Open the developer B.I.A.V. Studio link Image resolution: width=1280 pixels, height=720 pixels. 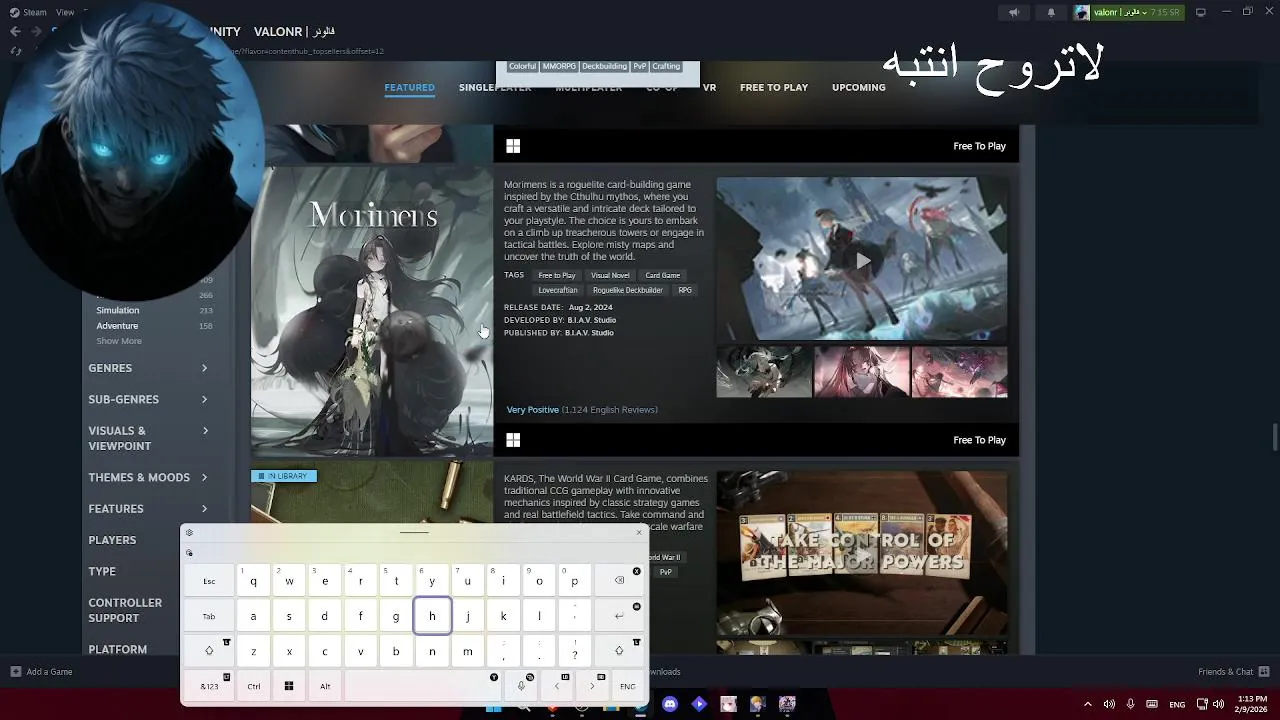[x=592, y=320]
